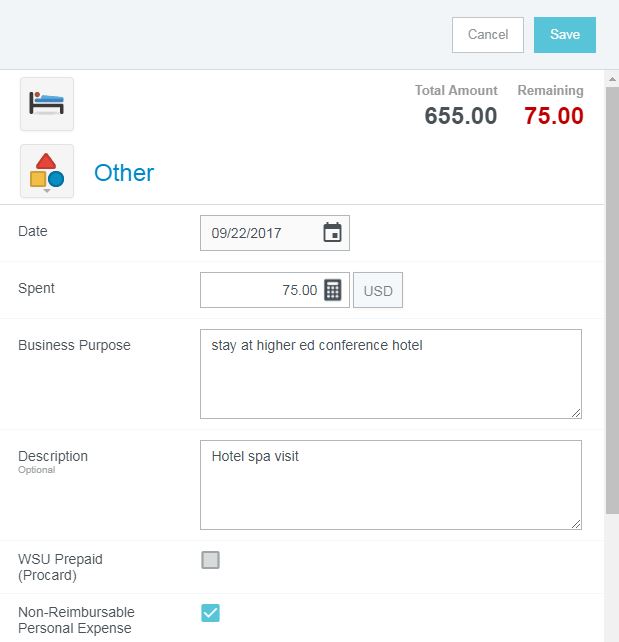The height and width of the screenshot is (642, 619).
Task: Check the WSU Prepaid (Procard) checkbox
Action: pos(210,560)
